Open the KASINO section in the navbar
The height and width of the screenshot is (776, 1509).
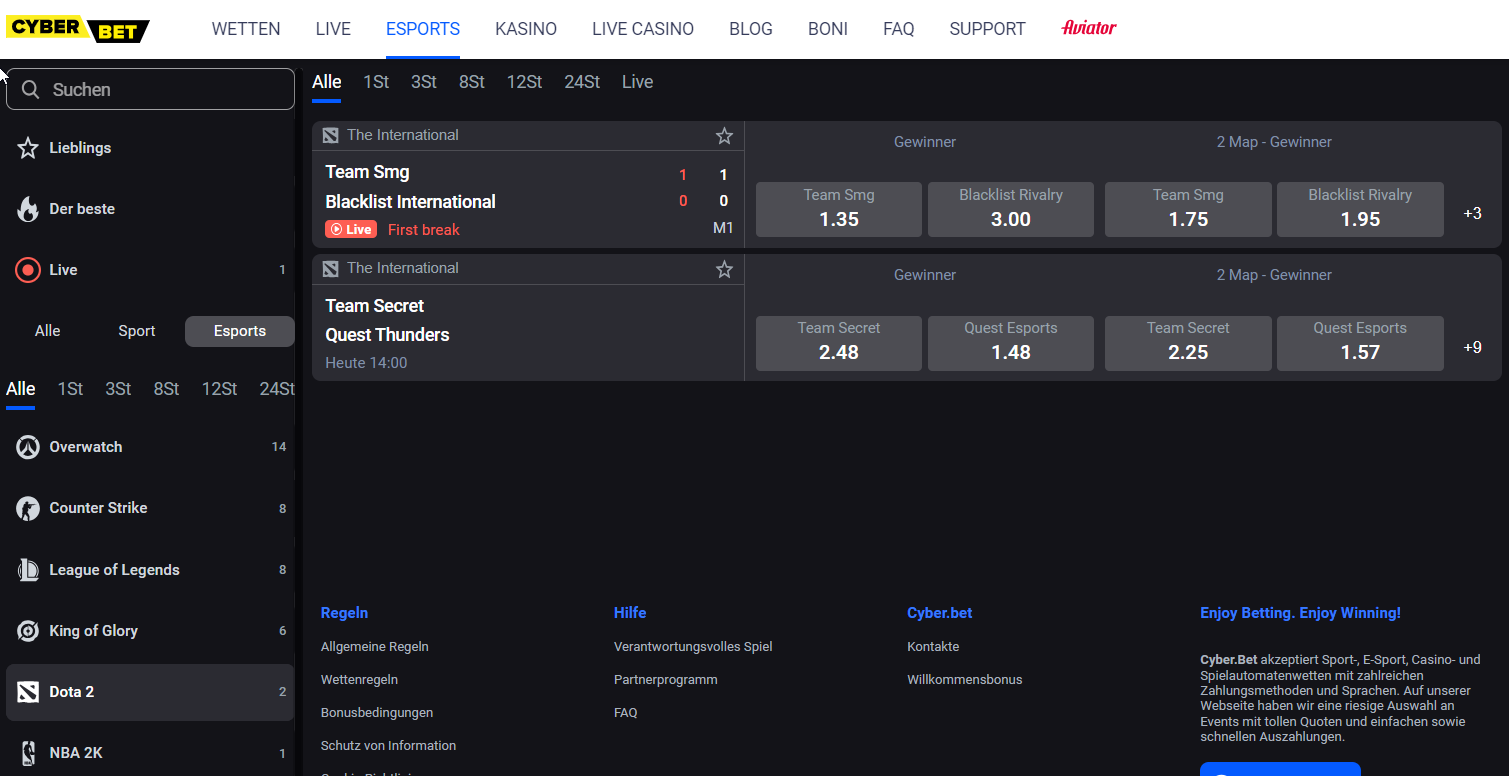[525, 28]
